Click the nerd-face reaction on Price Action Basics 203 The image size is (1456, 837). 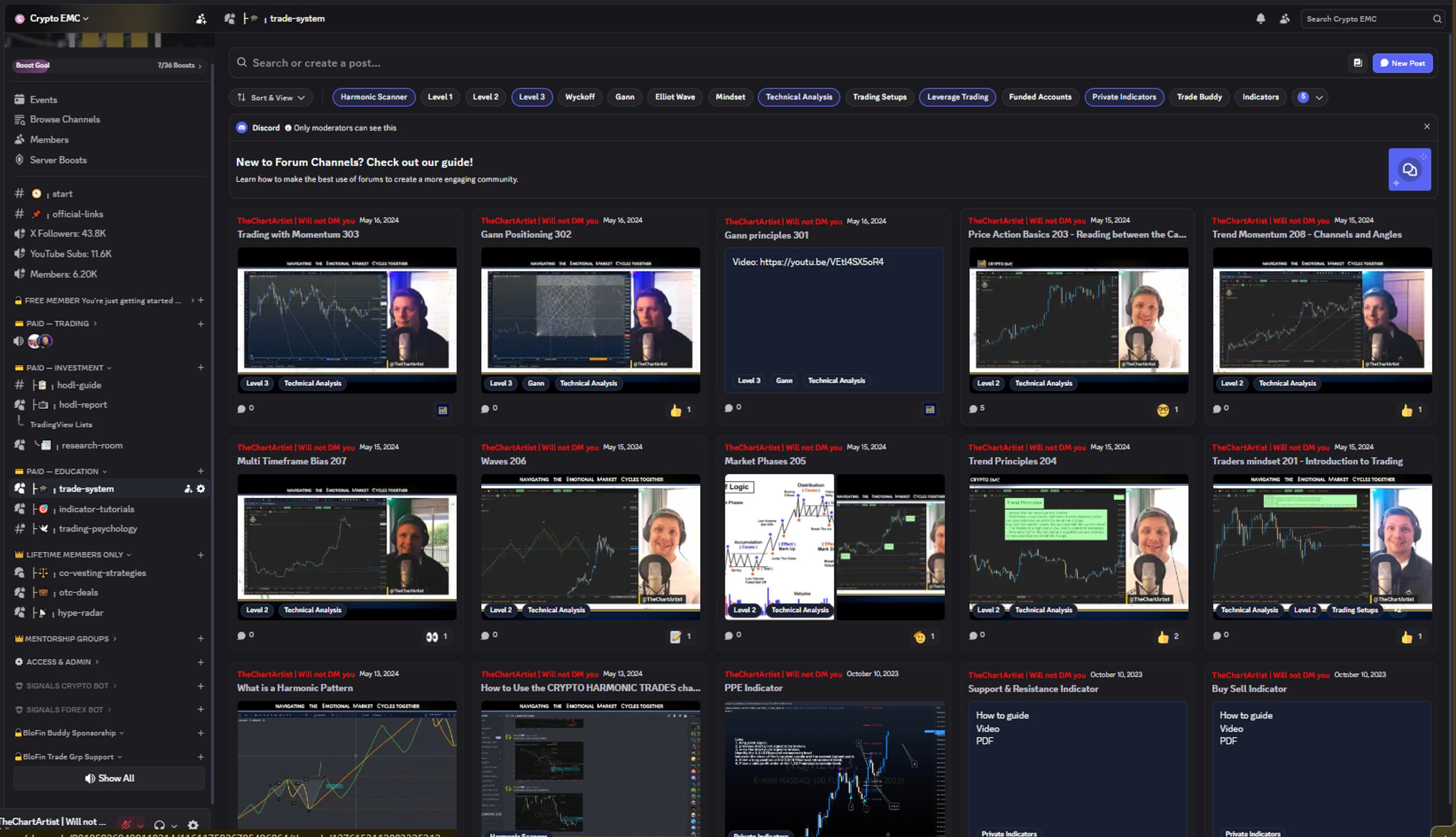pyautogui.click(x=1168, y=410)
